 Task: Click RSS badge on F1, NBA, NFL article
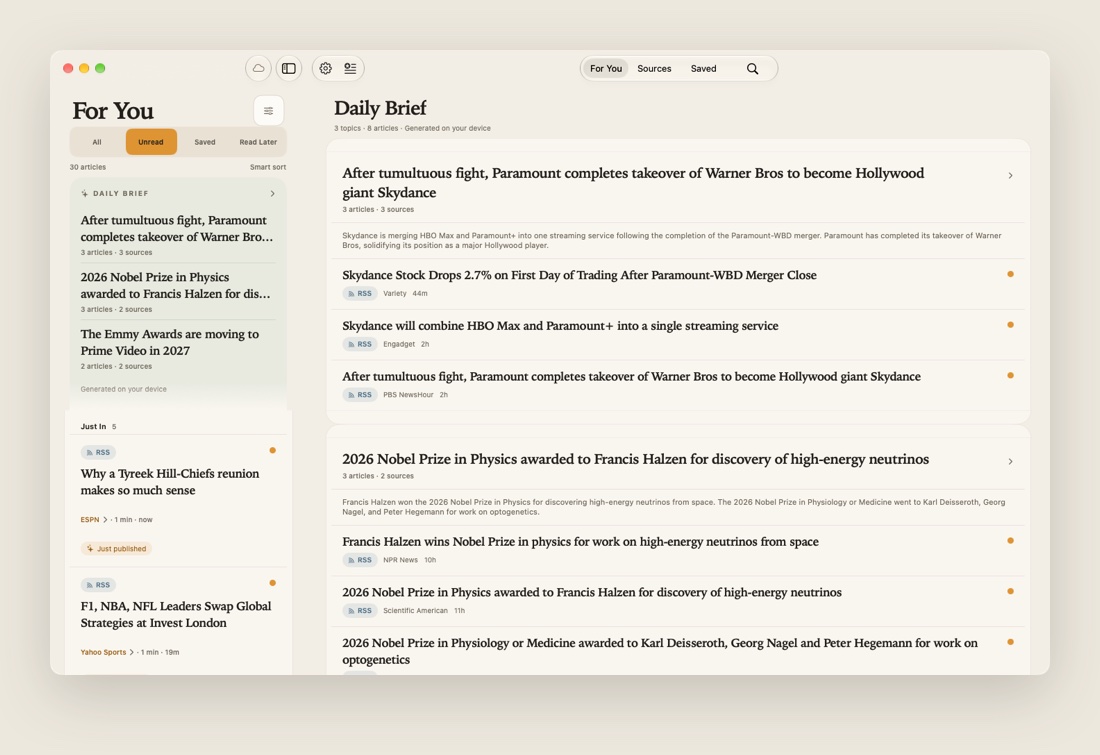[x=98, y=585]
